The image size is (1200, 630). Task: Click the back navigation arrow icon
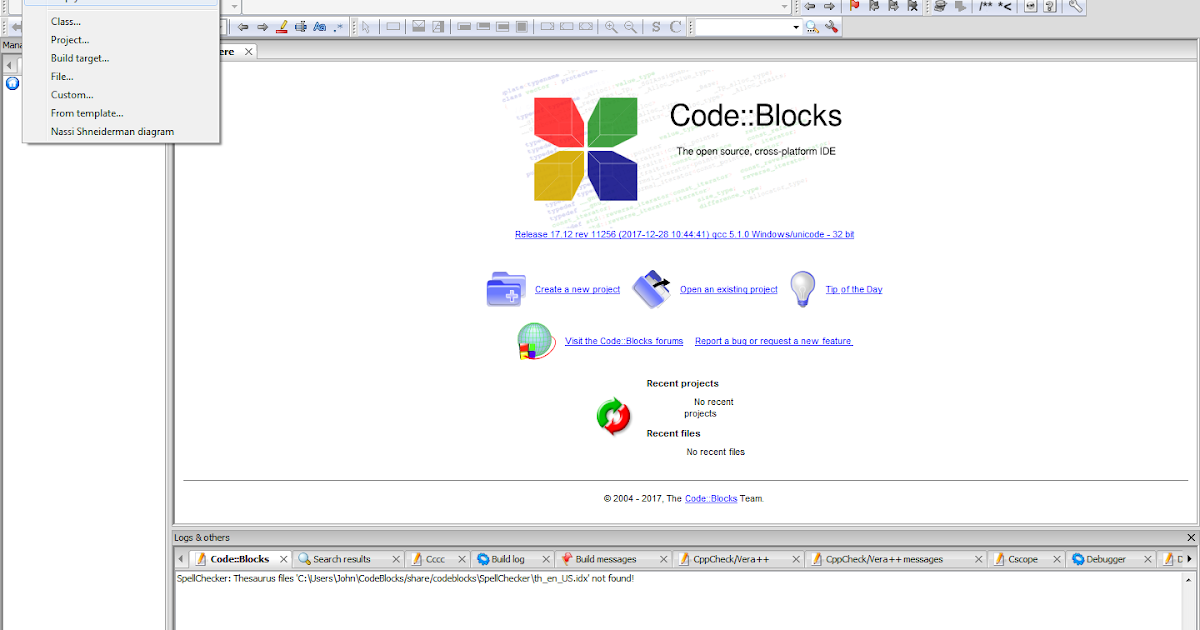[x=810, y=6]
